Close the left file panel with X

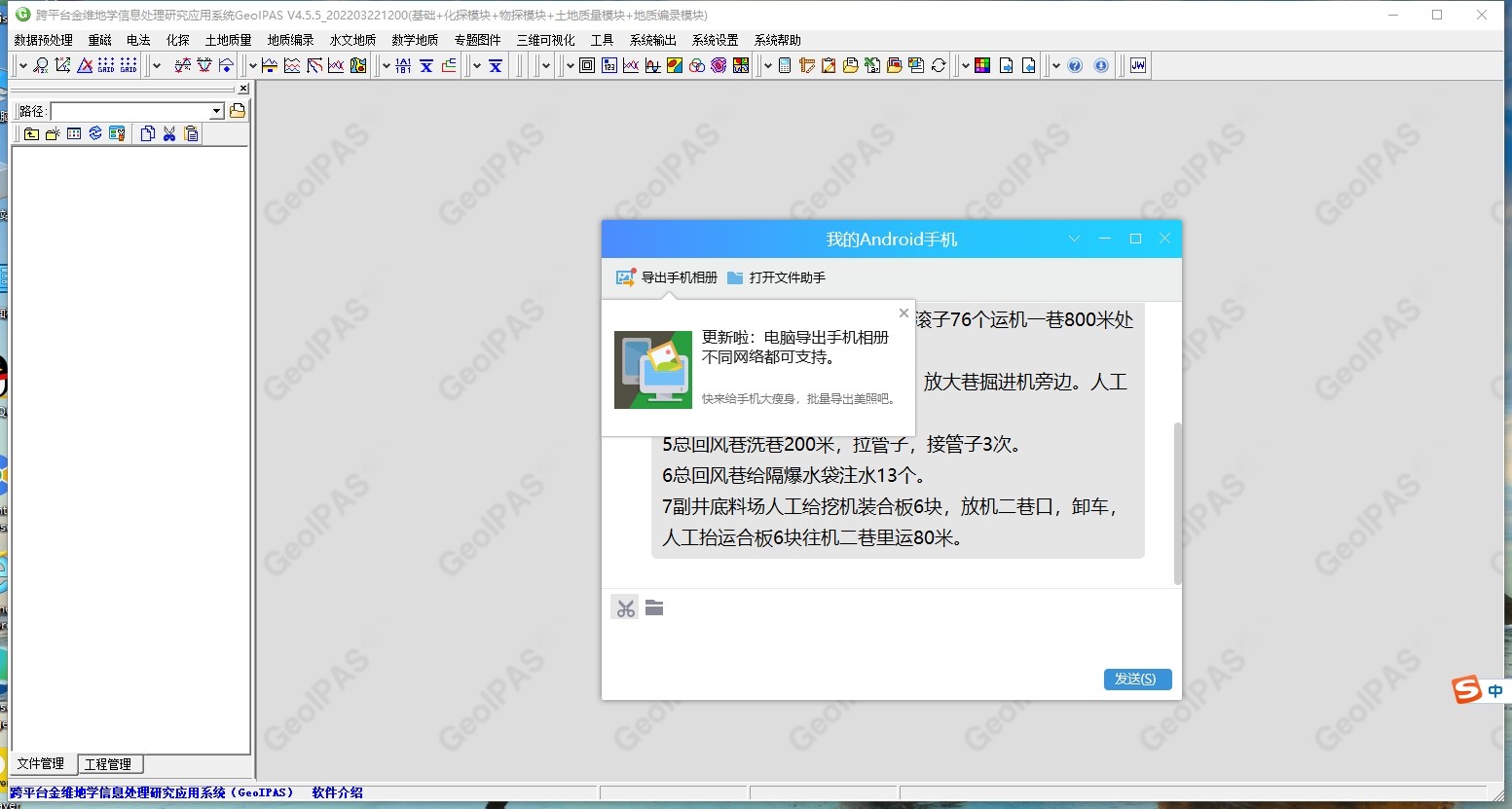(243, 89)
